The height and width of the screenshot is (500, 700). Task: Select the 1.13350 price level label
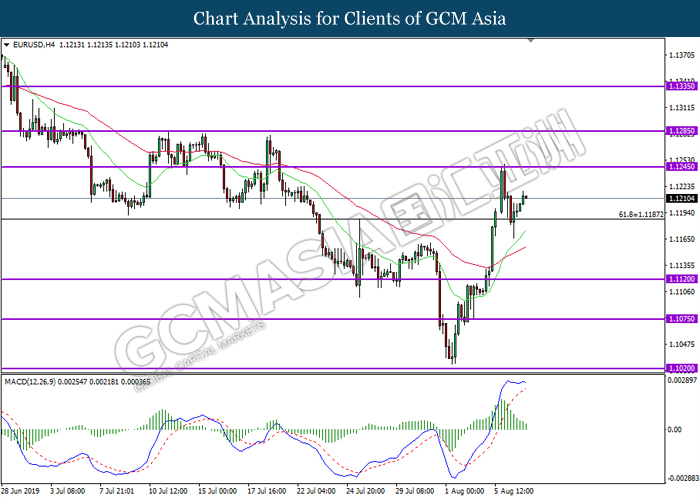(x=681, y=86)
